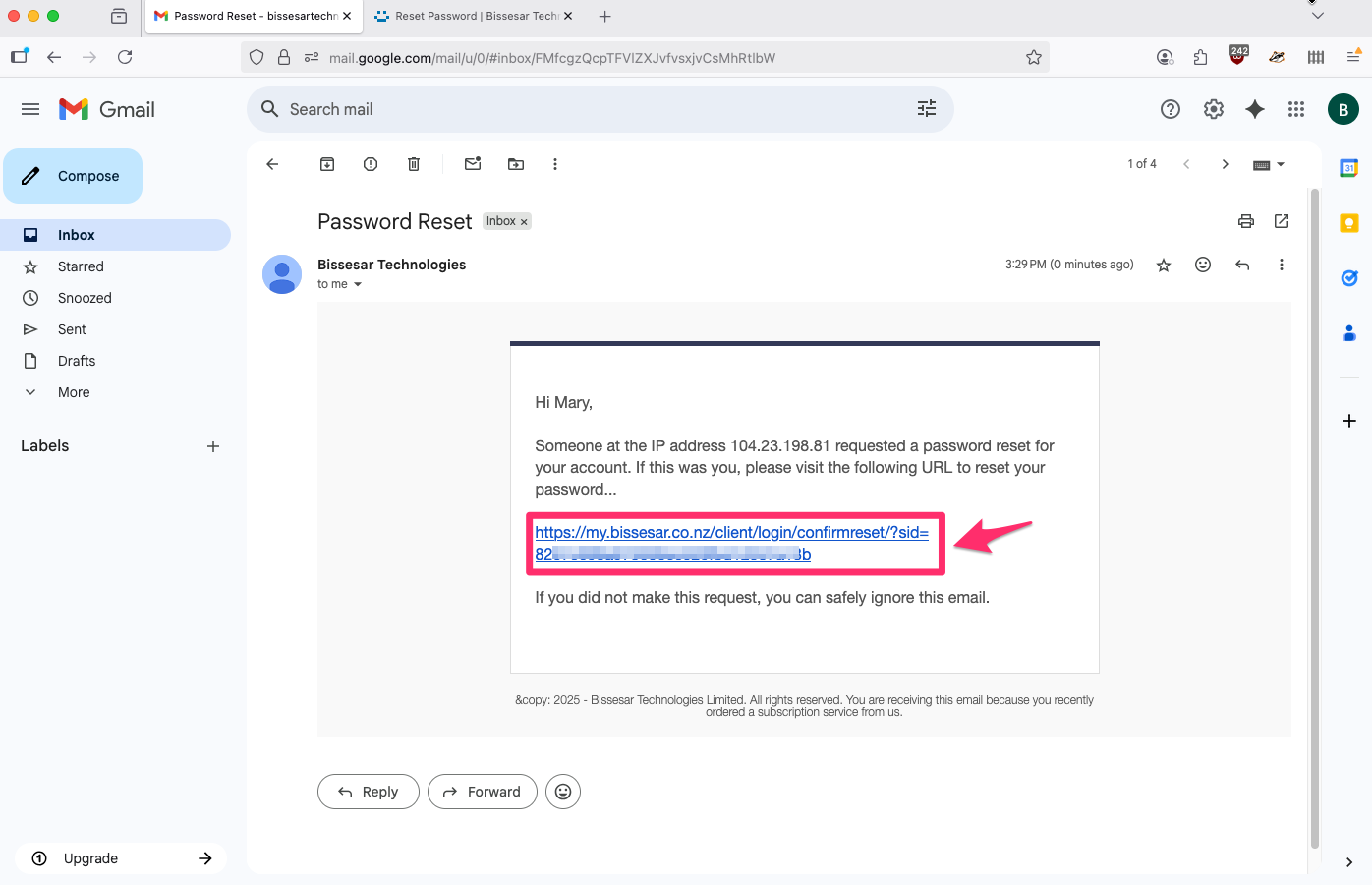Click the page vertical scrollbar
Viewport: 1372px width, 885px height.
1315,516
